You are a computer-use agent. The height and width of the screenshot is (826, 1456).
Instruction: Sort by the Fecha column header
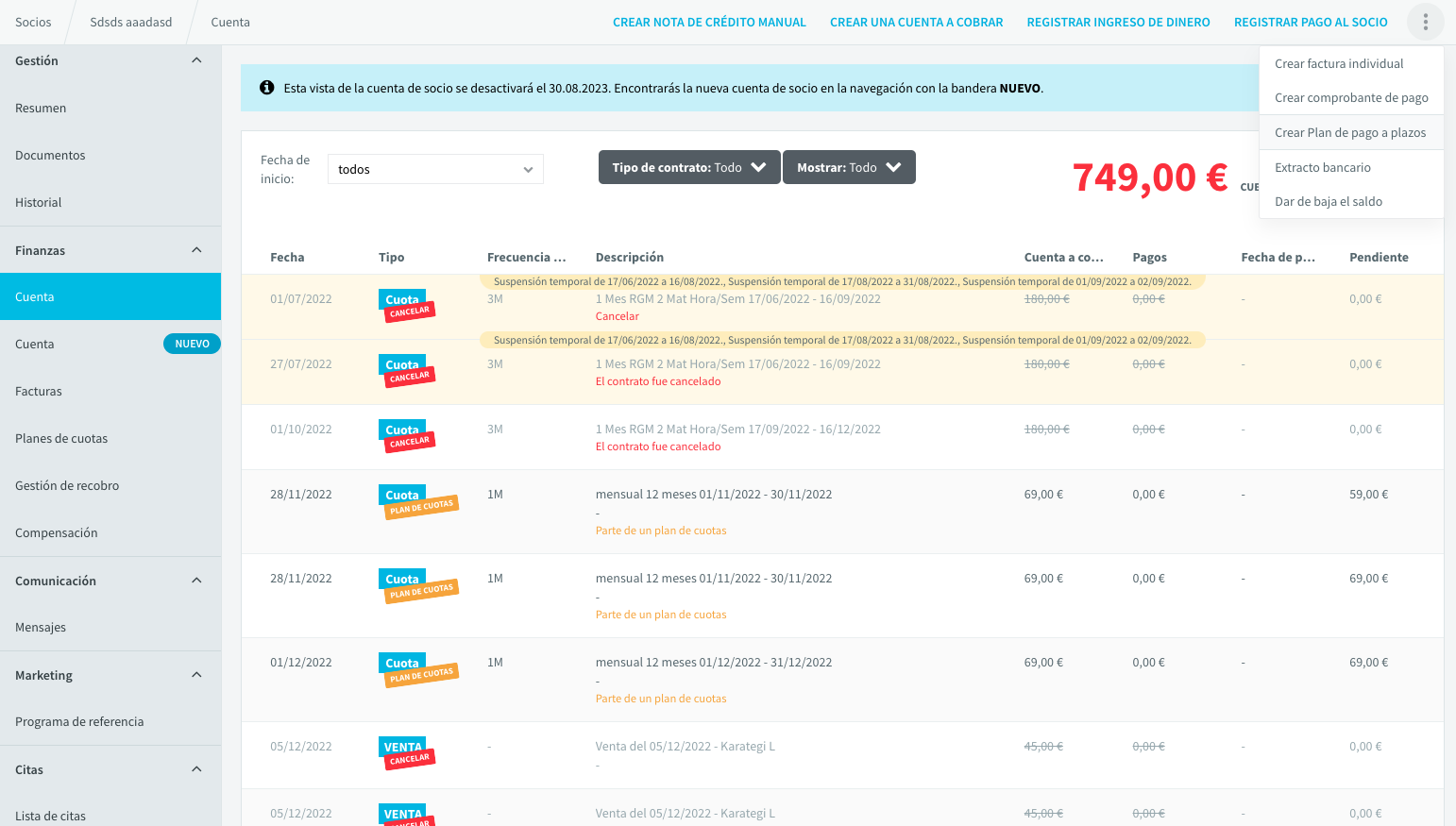pos(287,257)
